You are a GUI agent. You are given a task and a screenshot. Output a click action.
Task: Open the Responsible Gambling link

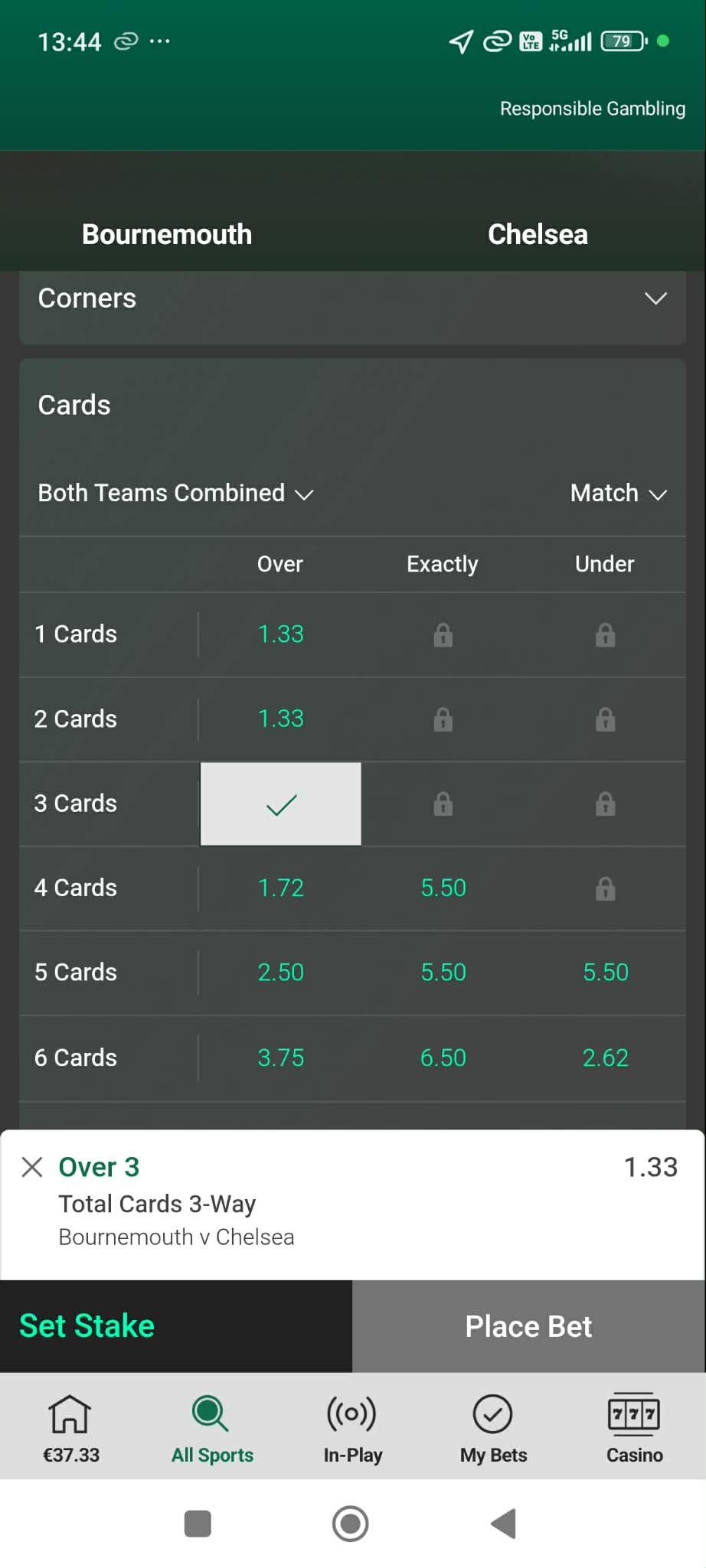pos(592,109)
